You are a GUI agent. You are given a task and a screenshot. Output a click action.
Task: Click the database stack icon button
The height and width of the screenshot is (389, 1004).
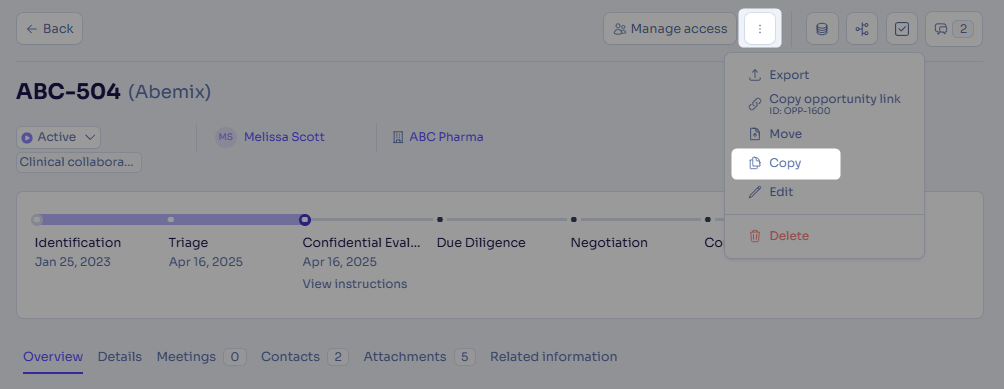(x=822, y=29)
